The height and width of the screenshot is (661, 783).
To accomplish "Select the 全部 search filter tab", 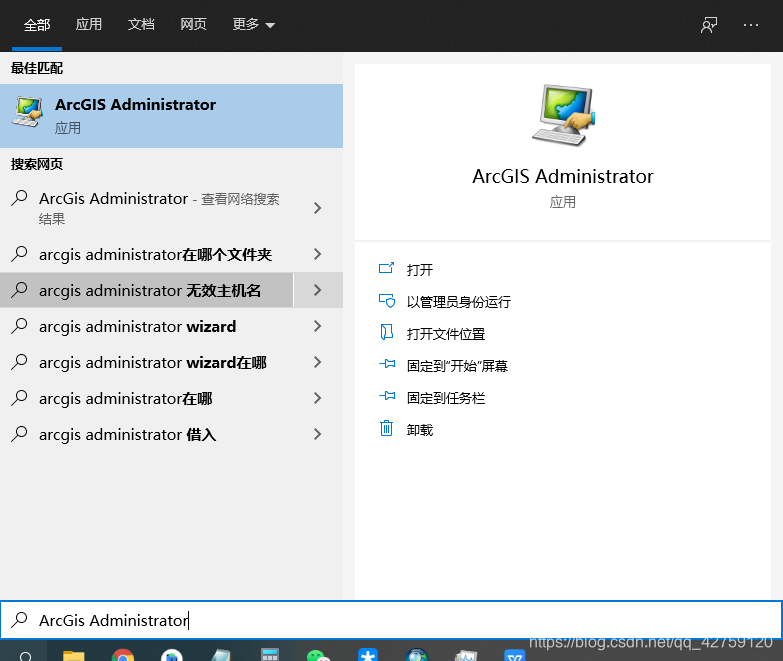I will [37, 24].
